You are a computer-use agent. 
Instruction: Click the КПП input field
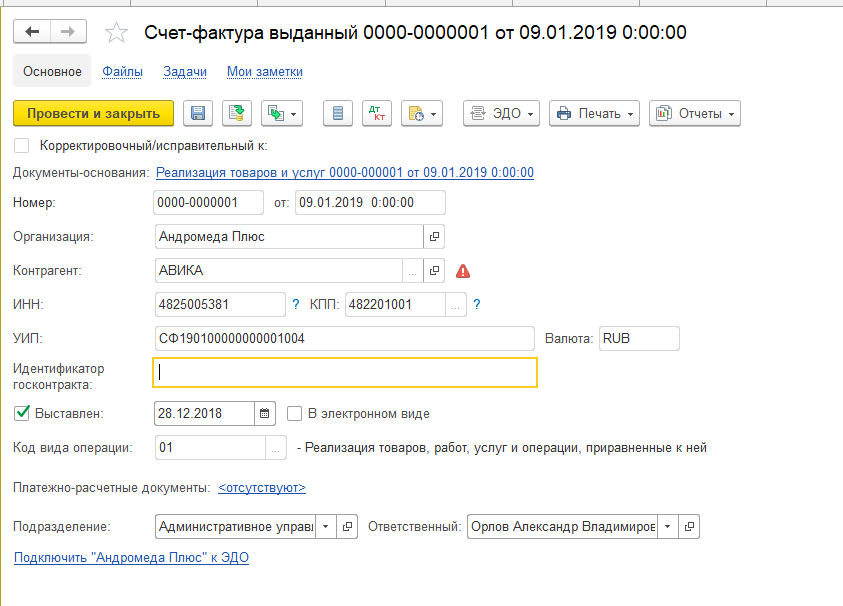pyautogui.click(x=395, y=304)
